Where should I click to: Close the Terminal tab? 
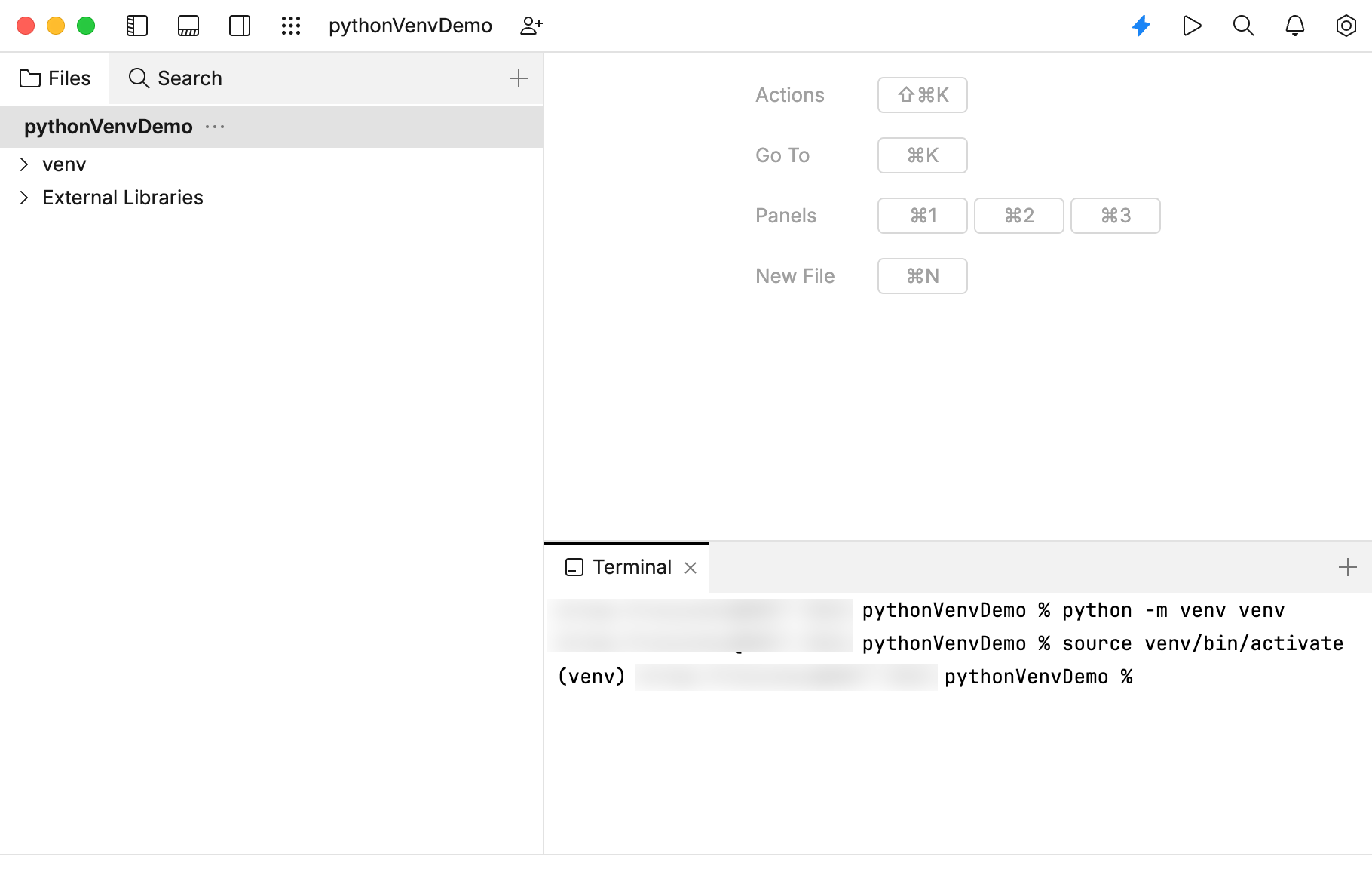(x=691, y=568)
